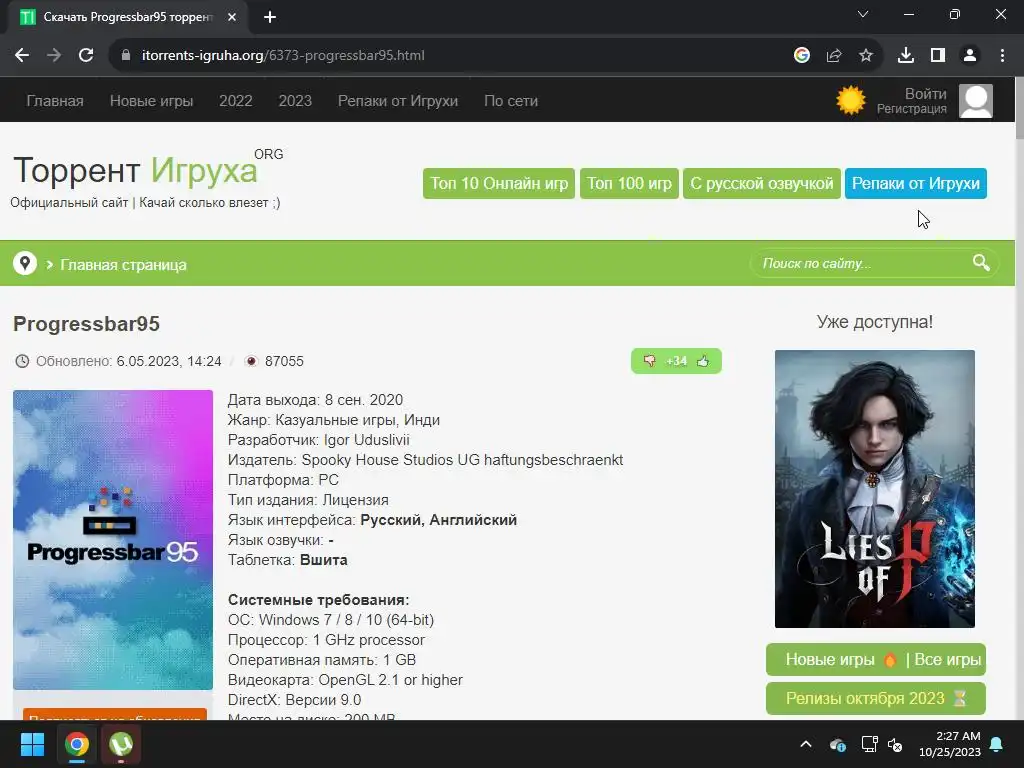Open Chrome profile icon
1024x768 pixels.
(970, 56)
